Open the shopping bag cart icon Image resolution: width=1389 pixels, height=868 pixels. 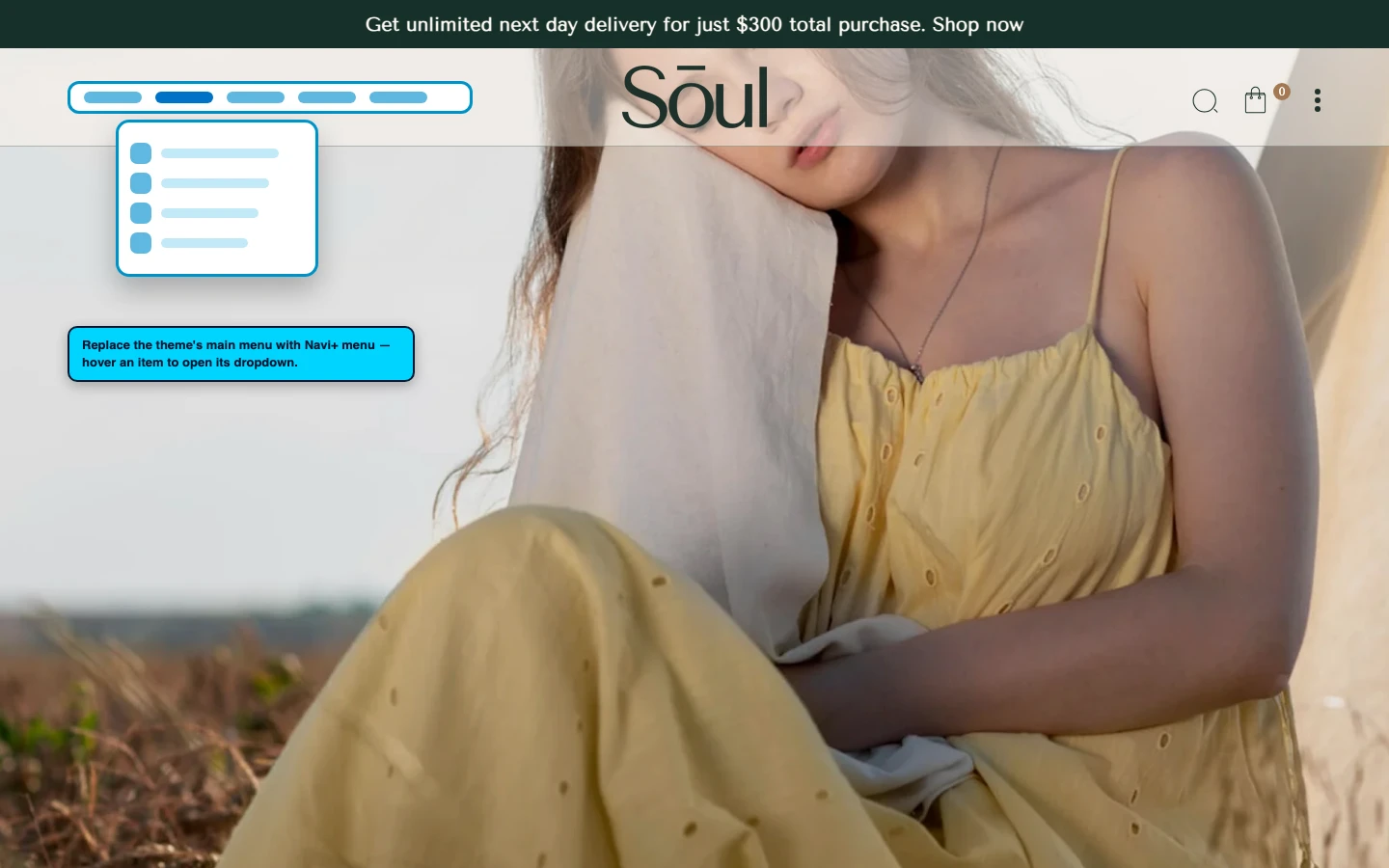pyautogui.click(x=1255, y=100)
